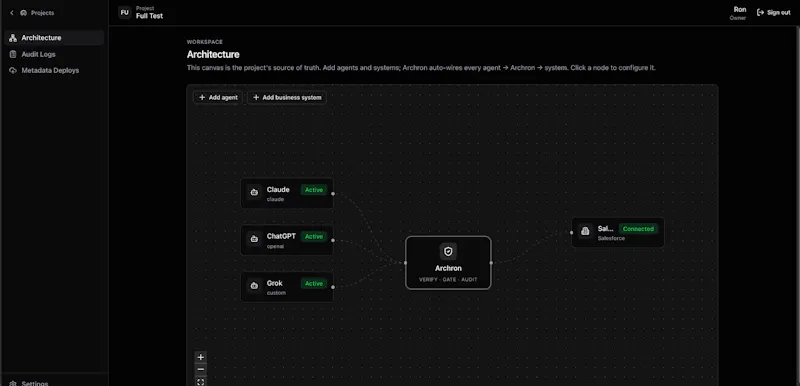Click the Salesforce Connected status badge
Viewport: 800px width, 386px height.
(x=638, y=229)
